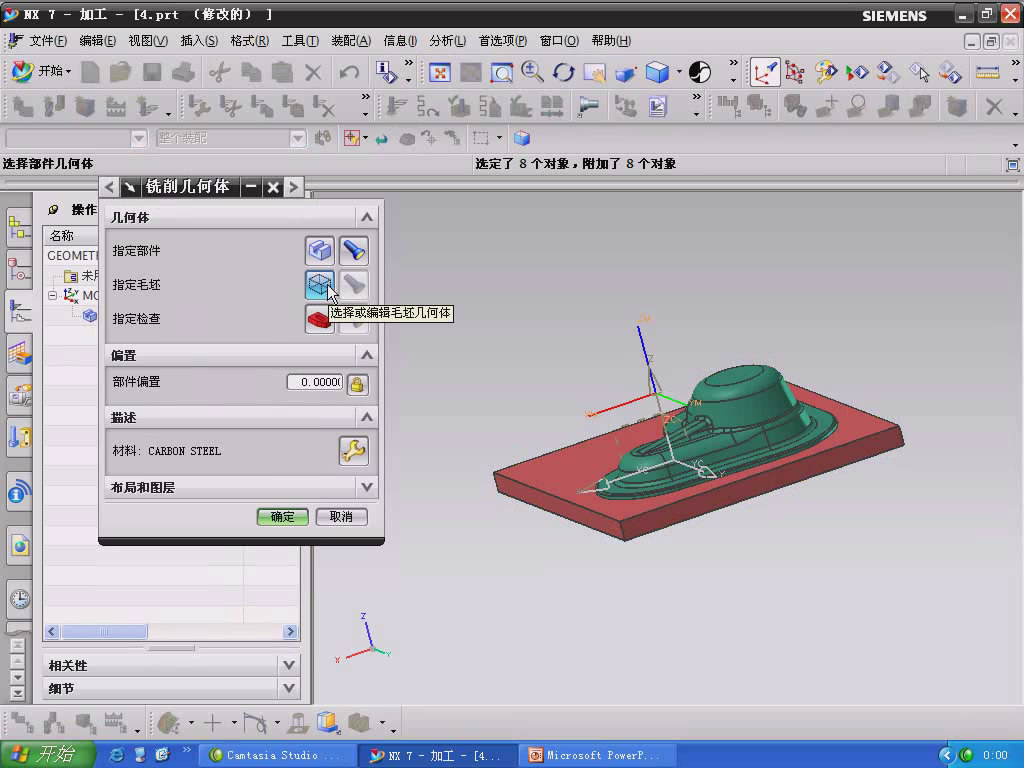Open the 工具(T) menu
This screenshot has height=768, width=1024.
coord(300,40)
